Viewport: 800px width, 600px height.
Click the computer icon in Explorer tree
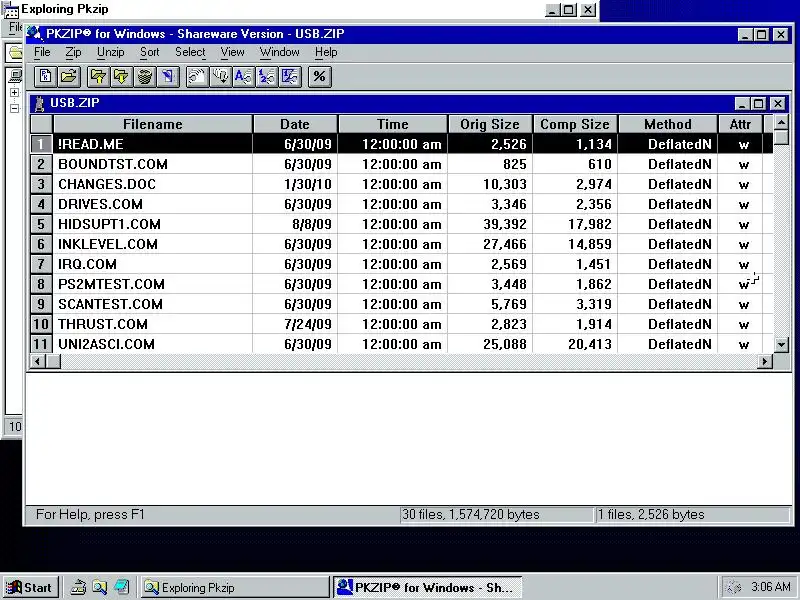pos(15,76)
